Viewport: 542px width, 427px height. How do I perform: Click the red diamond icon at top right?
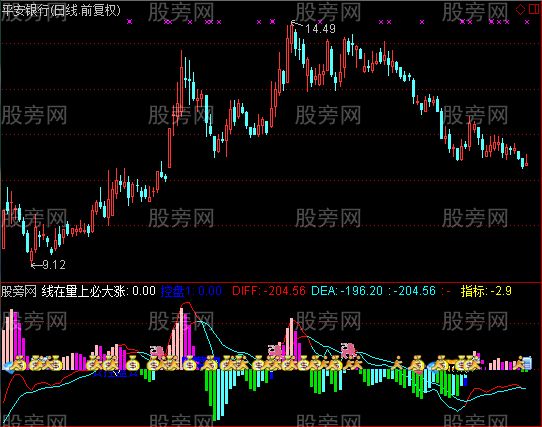[520, 10]
